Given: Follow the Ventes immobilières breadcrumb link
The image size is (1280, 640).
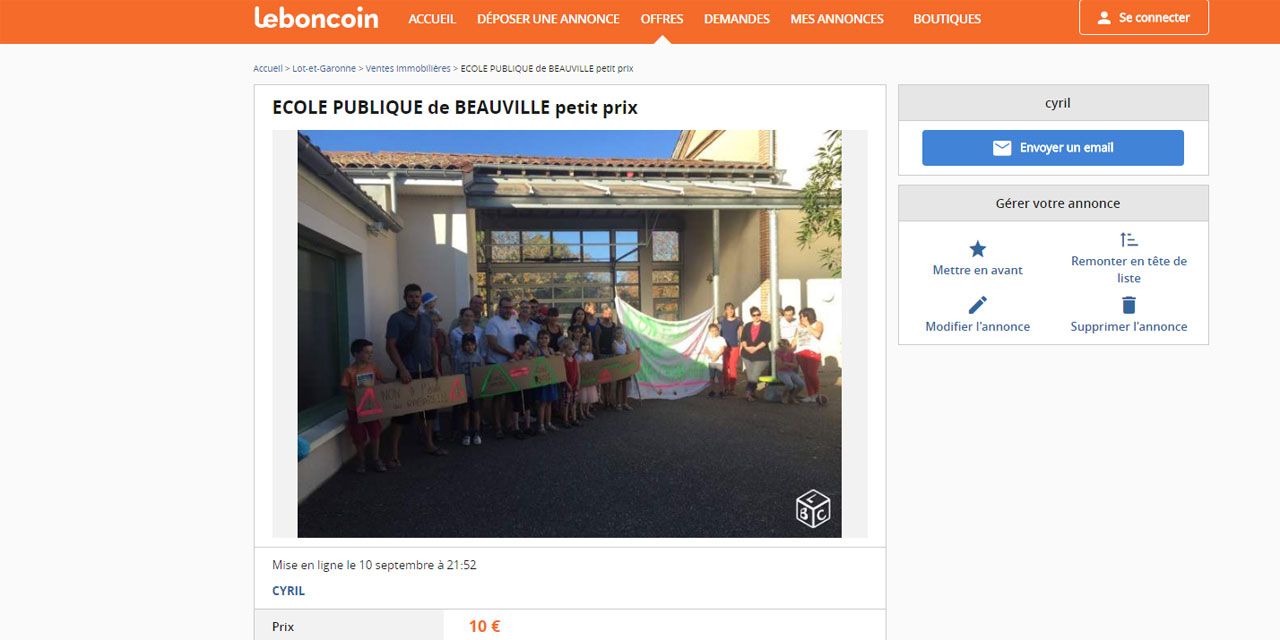Looking at the screenshot, I should [x=408, y=69].
